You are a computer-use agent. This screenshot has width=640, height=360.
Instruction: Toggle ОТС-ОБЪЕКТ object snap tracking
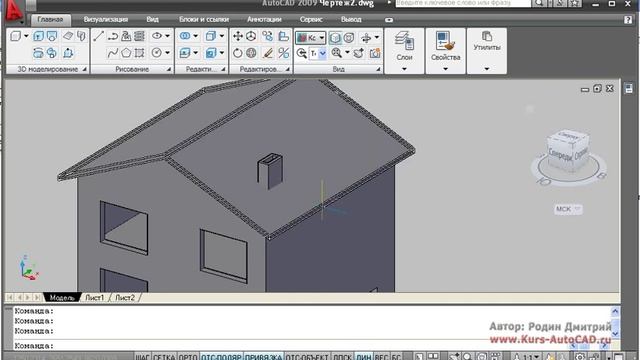[x=307, y=357]
